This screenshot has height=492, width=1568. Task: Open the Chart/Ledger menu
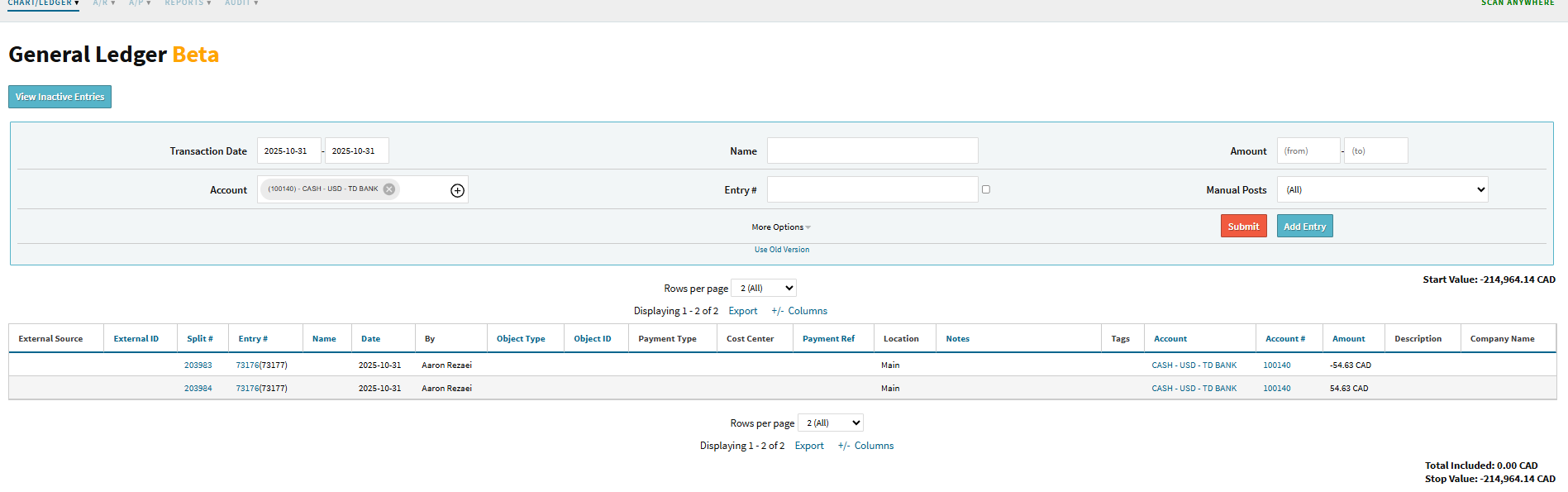[x=43, y=3]
